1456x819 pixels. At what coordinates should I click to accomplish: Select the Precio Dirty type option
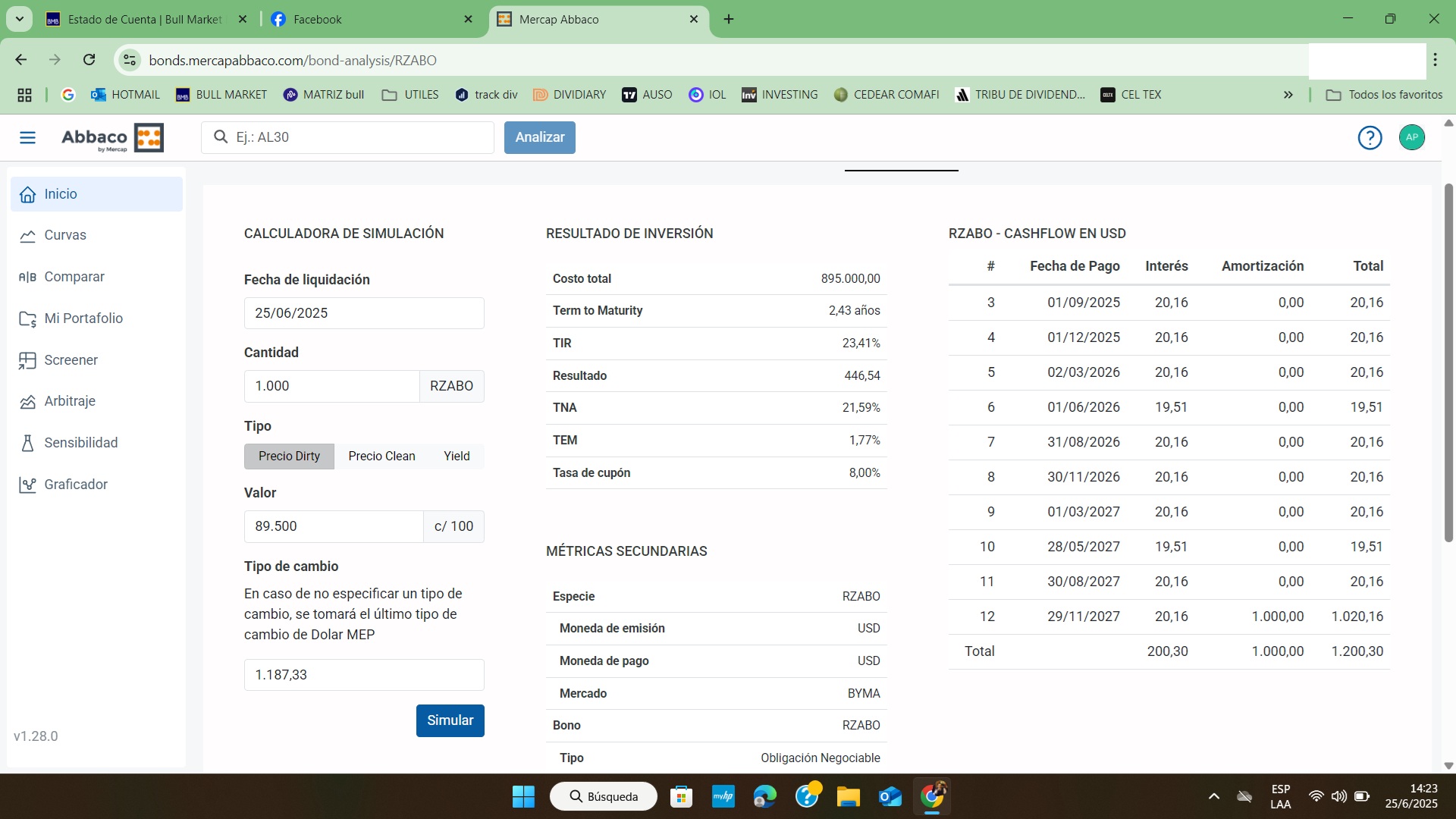pyautogui.click(x=289, y=457)
